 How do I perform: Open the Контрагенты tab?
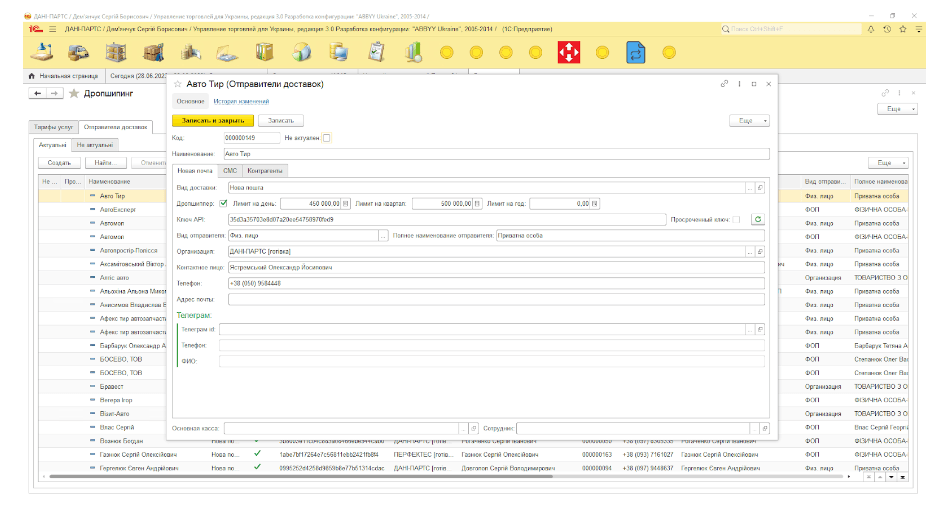click(265, 170)
